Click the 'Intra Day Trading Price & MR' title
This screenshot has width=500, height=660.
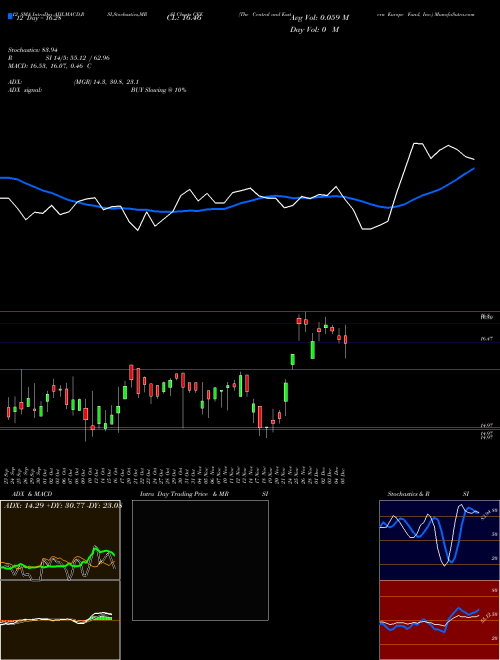click(184, 494)
